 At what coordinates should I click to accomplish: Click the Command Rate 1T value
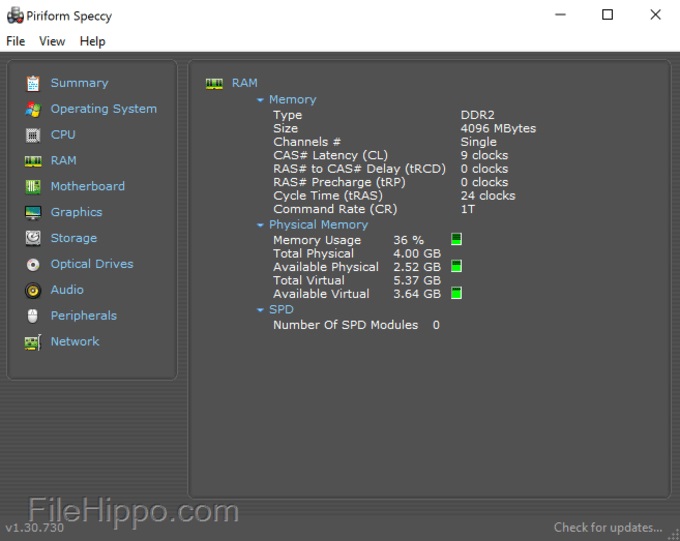coord(468,209)
